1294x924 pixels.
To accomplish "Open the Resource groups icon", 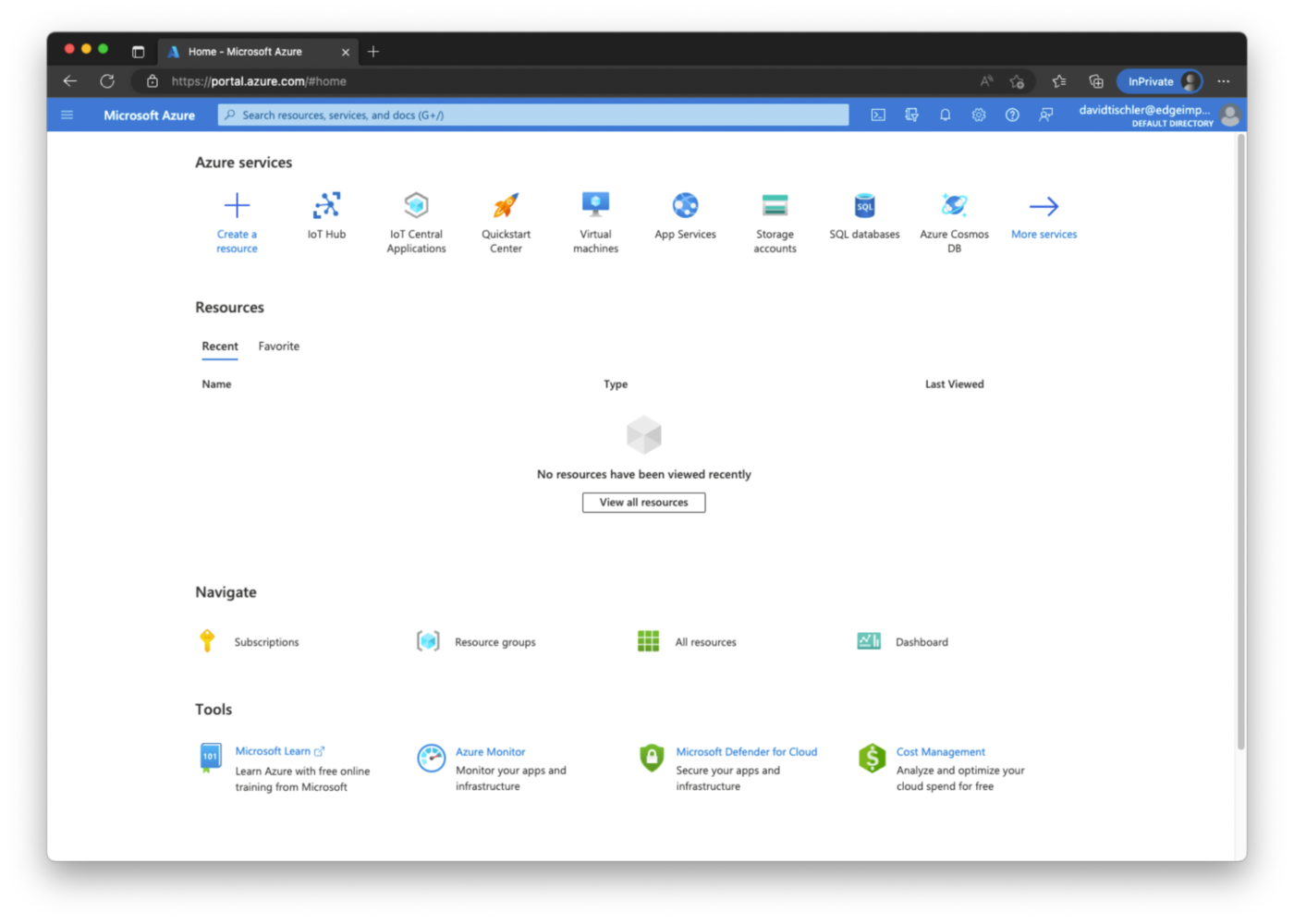I will 428,640.
